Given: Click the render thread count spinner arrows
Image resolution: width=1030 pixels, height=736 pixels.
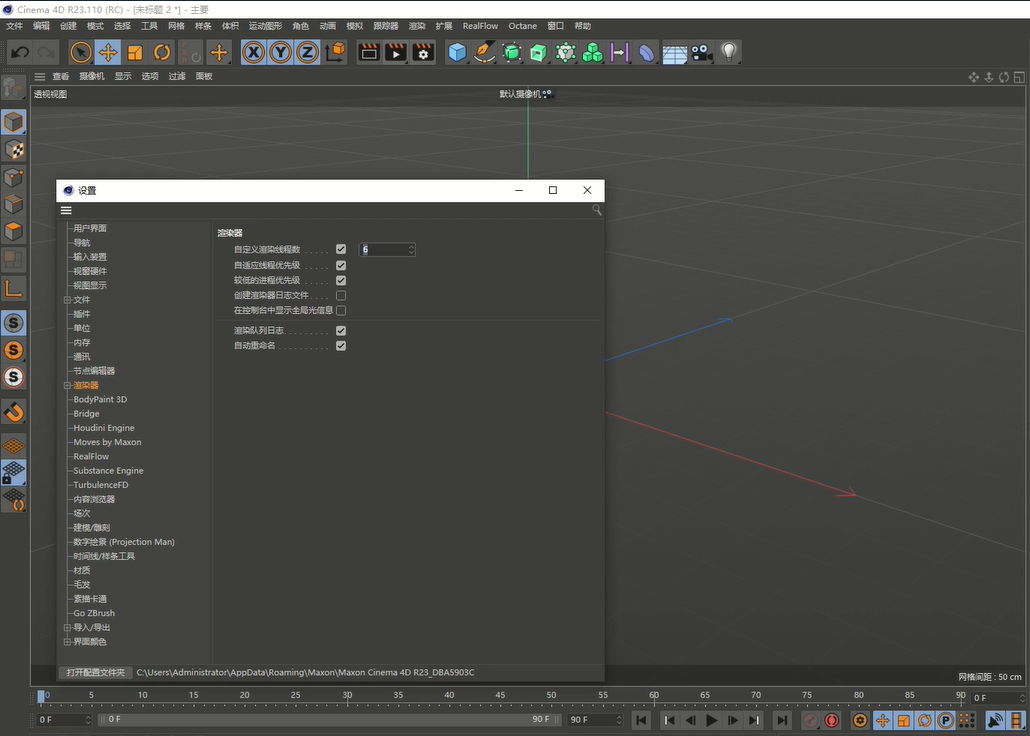Looking at the screenshot, I should coord(411,250).
